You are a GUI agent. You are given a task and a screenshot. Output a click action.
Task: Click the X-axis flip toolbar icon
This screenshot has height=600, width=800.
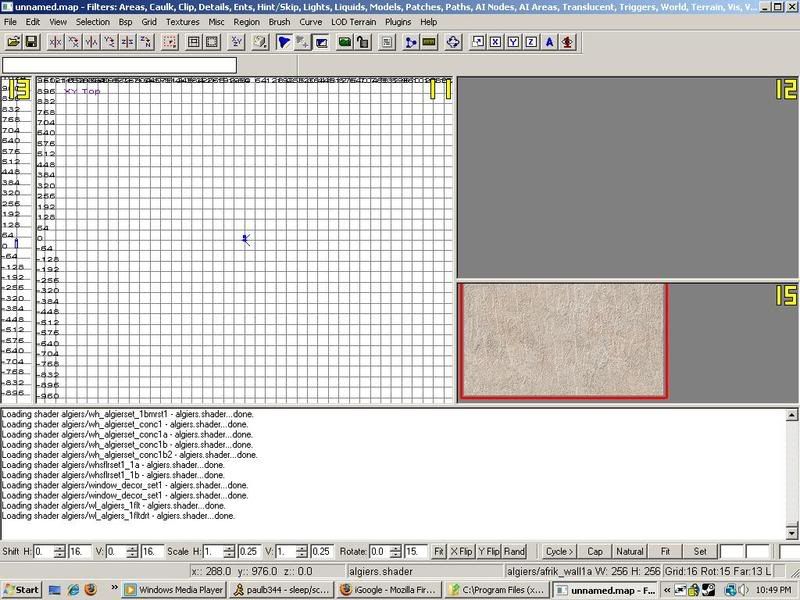tap(56, 42)
